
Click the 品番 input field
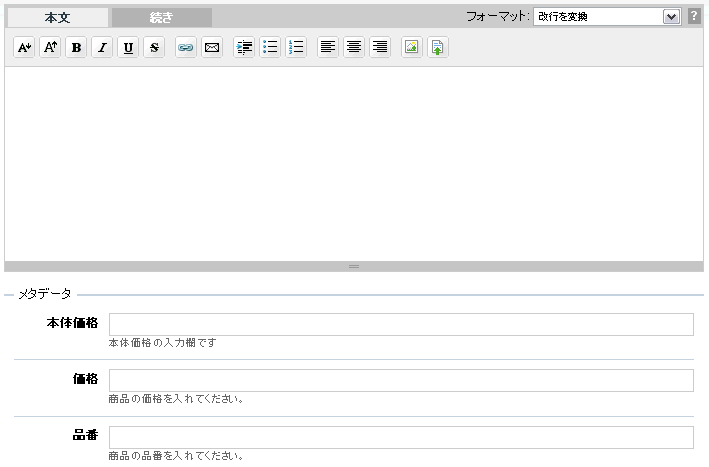coord(401,438)
